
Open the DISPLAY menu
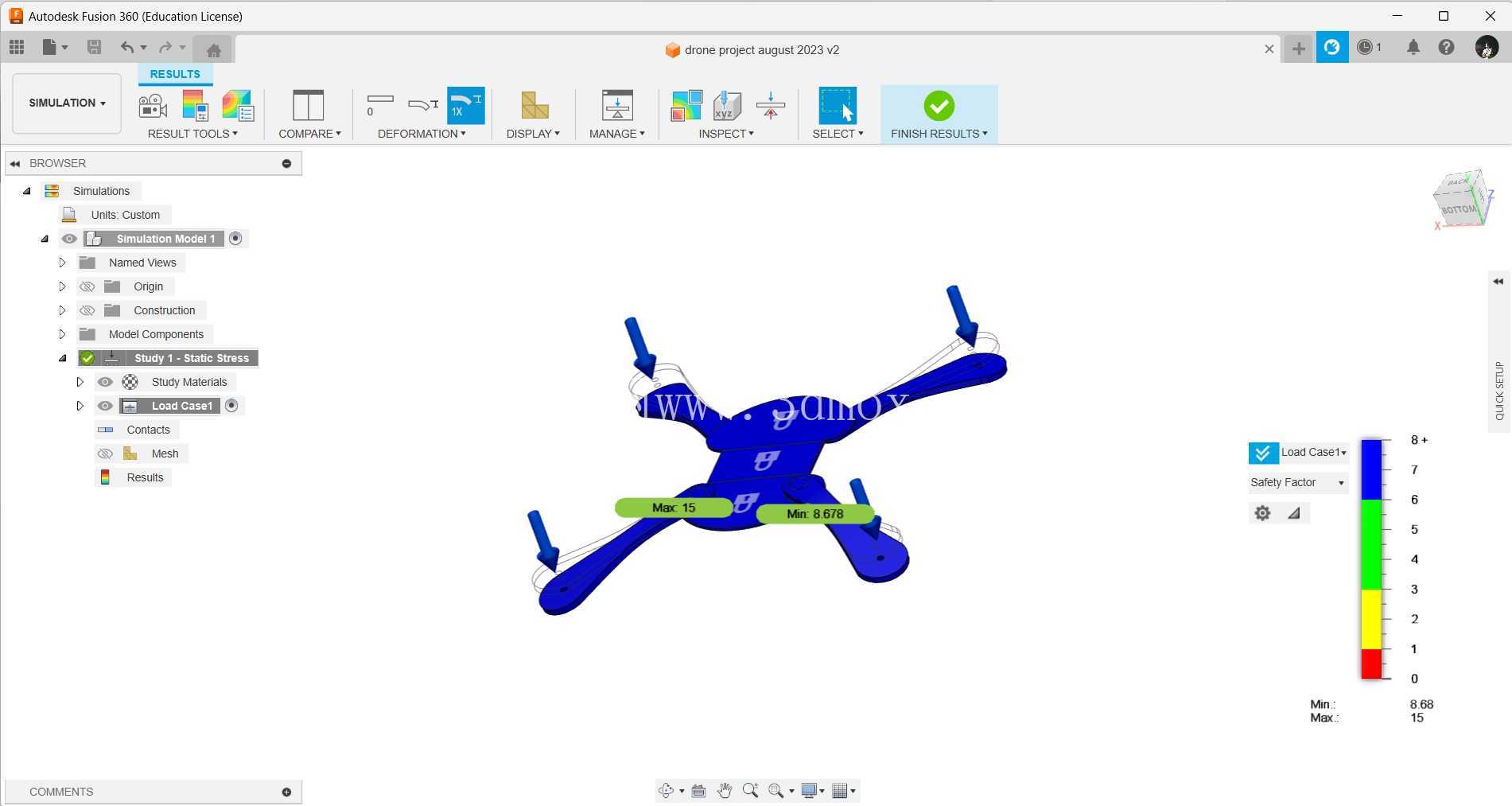coord(533,134)
